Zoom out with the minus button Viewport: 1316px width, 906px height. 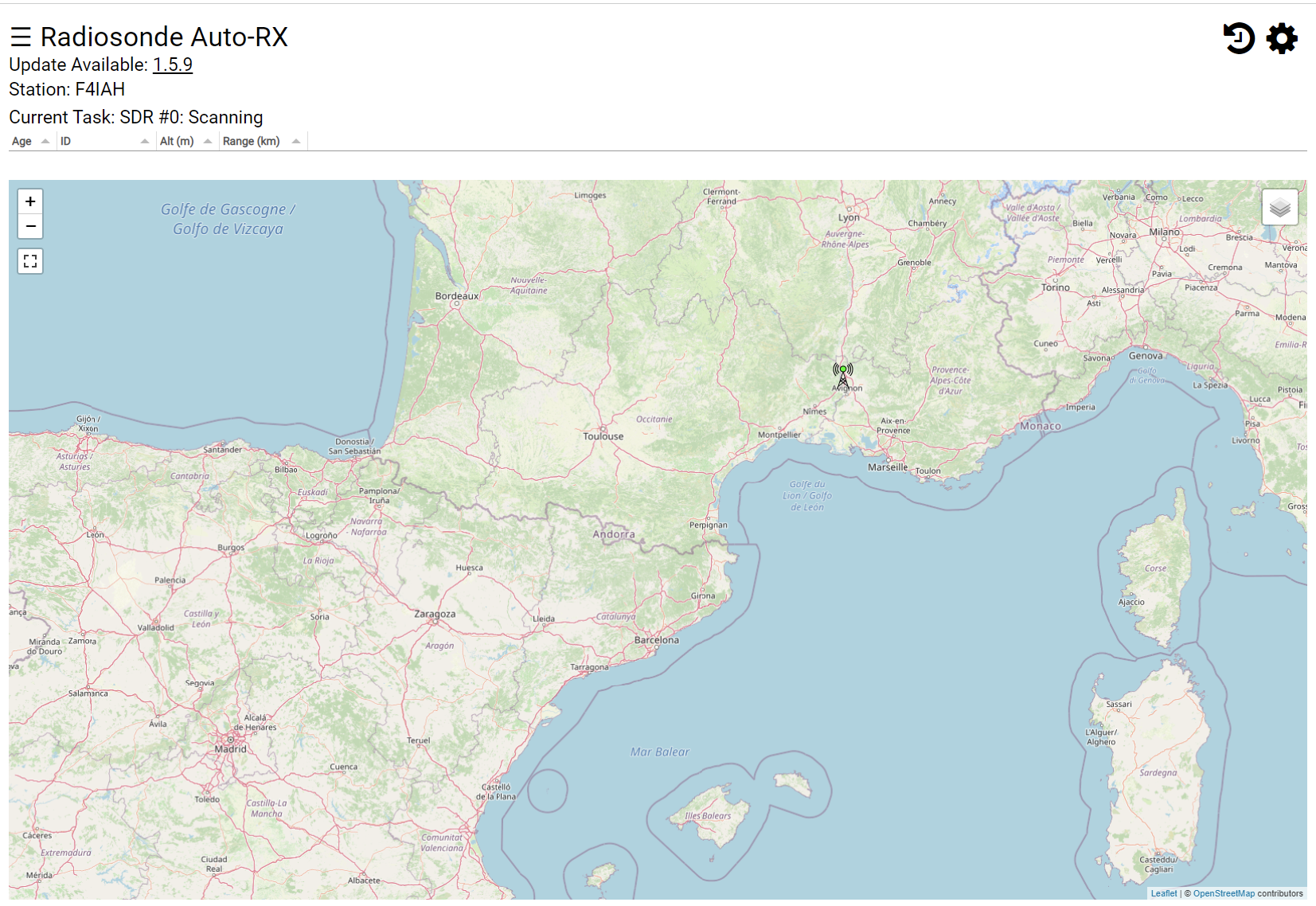(29, 227)
